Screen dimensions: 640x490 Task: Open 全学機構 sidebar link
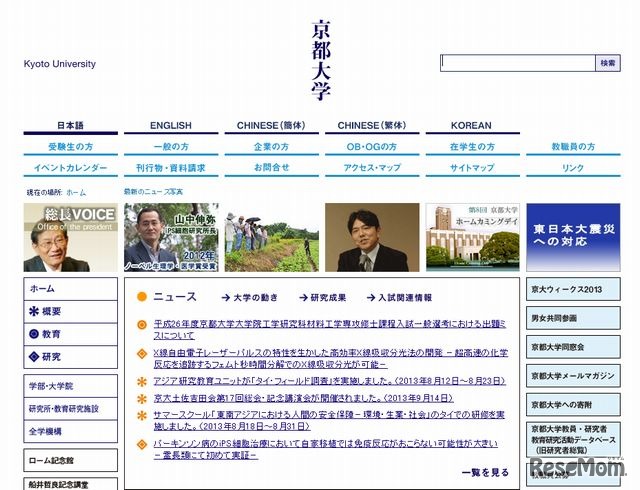[x=71, y=432]
